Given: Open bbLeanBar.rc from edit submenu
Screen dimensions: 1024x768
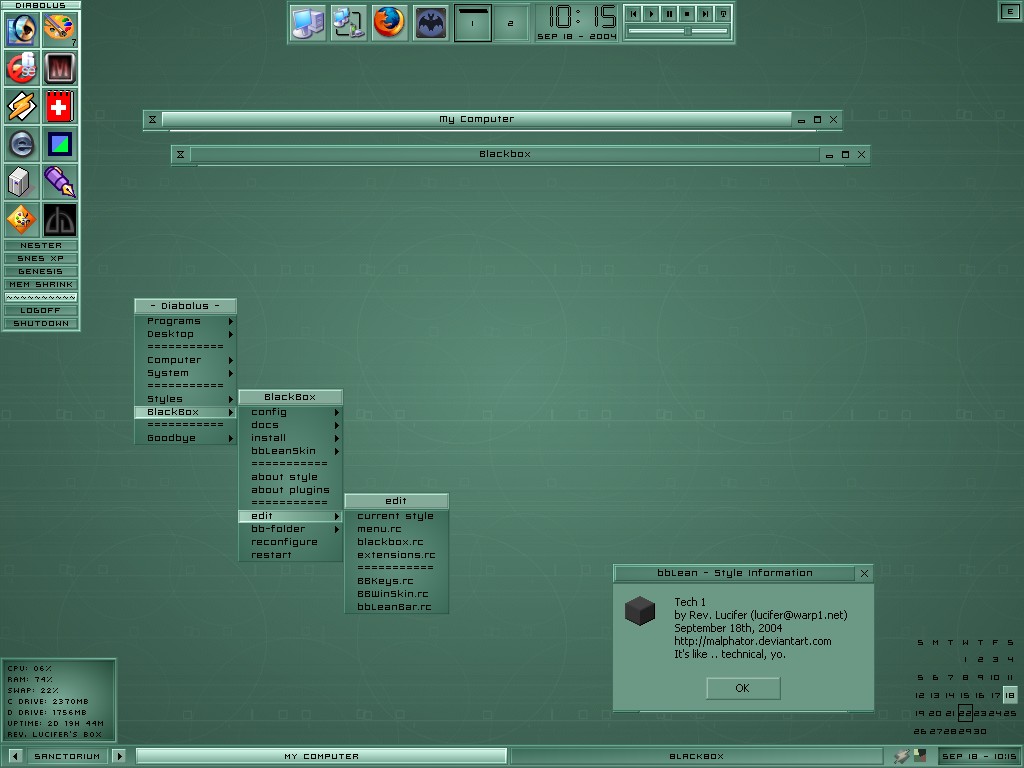Looking at the screenshot, I should click(x=396, y=607).
